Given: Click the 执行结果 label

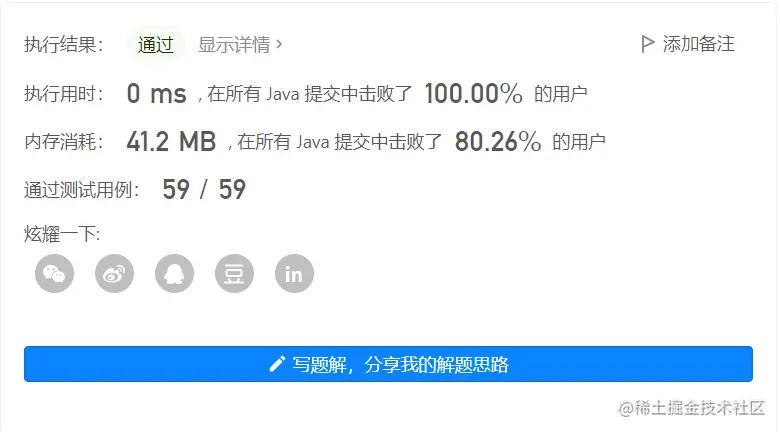Looking at the screenshot, I should [x=64, y=44].
